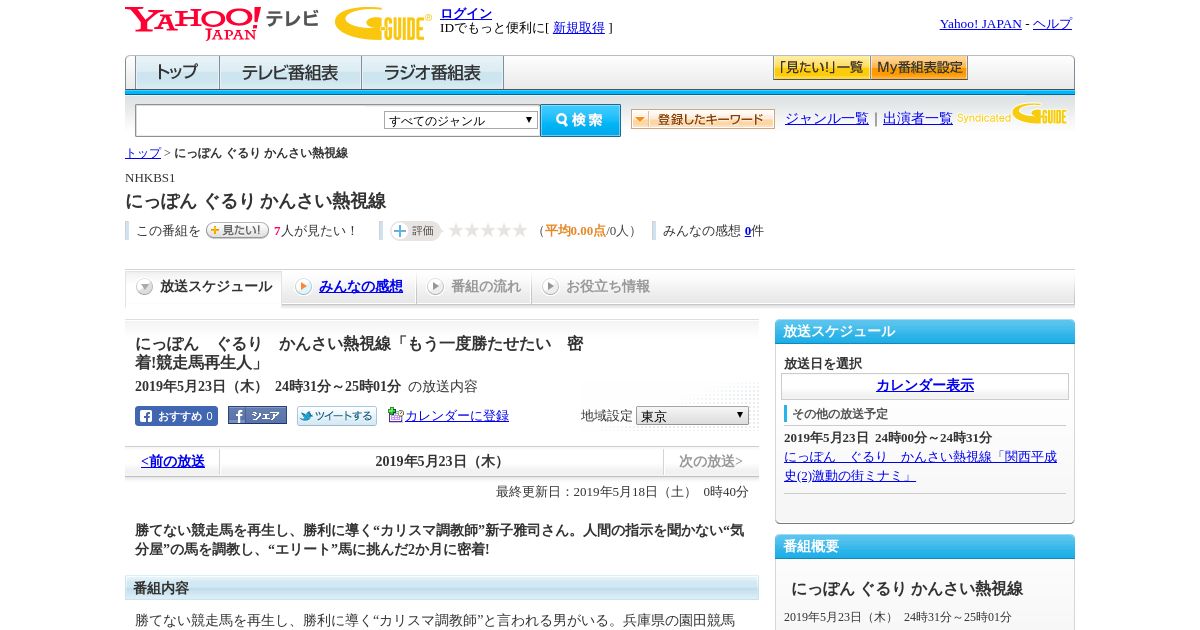Viewport: 1200px width, 630px height.
Task: Click the Facebook おすすめ button
Action: tap(176, 416)
